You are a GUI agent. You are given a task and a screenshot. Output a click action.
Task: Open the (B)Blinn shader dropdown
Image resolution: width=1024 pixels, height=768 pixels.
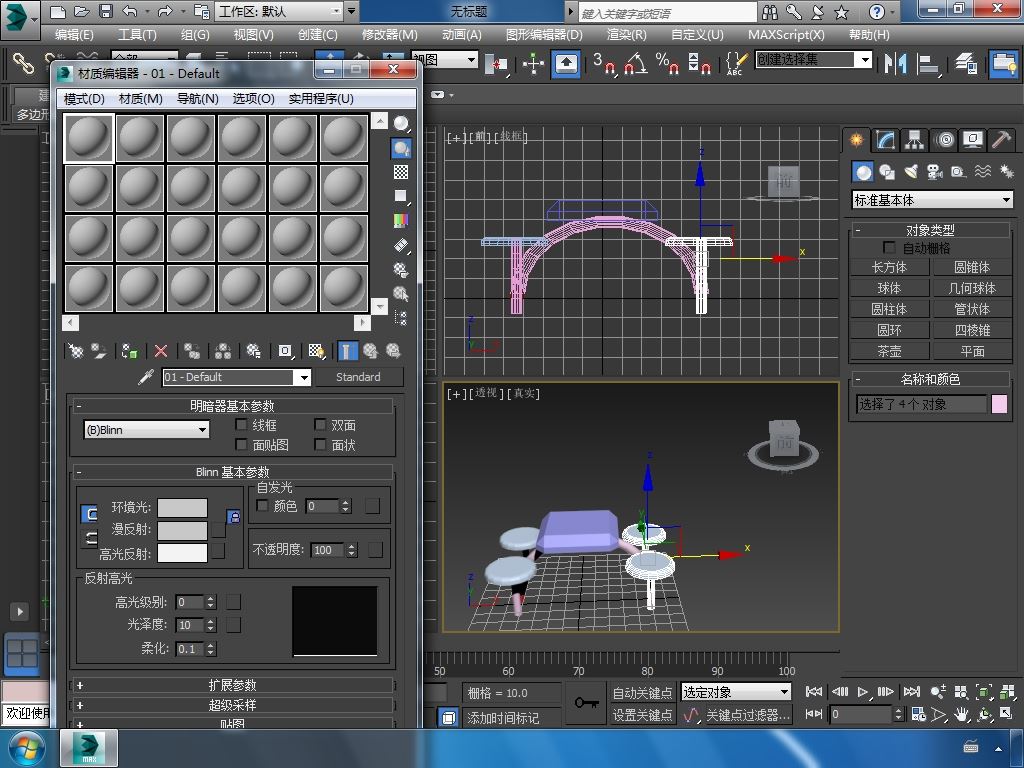(x=146, y=430)
